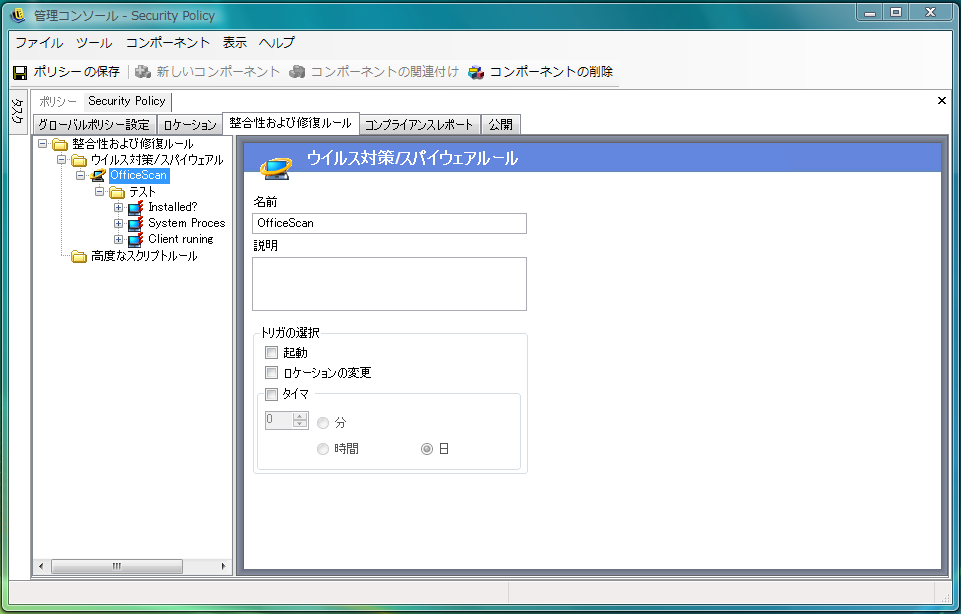The width and height of the screenshot is (961, 614).
Task: Click コンポーネントの関連付け toolbar label
Action: [x=385, y=72]
